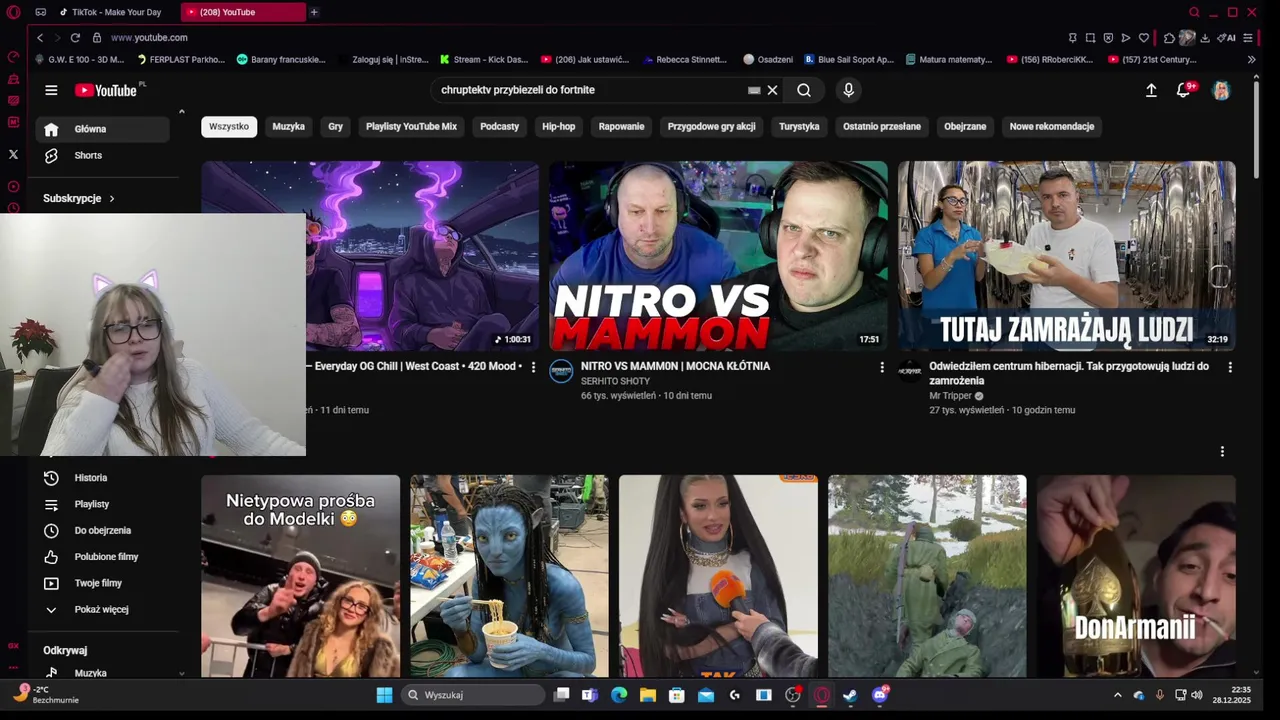Open the Mr Tripper channel link
1280x720 pixels.
coord(950,396)
